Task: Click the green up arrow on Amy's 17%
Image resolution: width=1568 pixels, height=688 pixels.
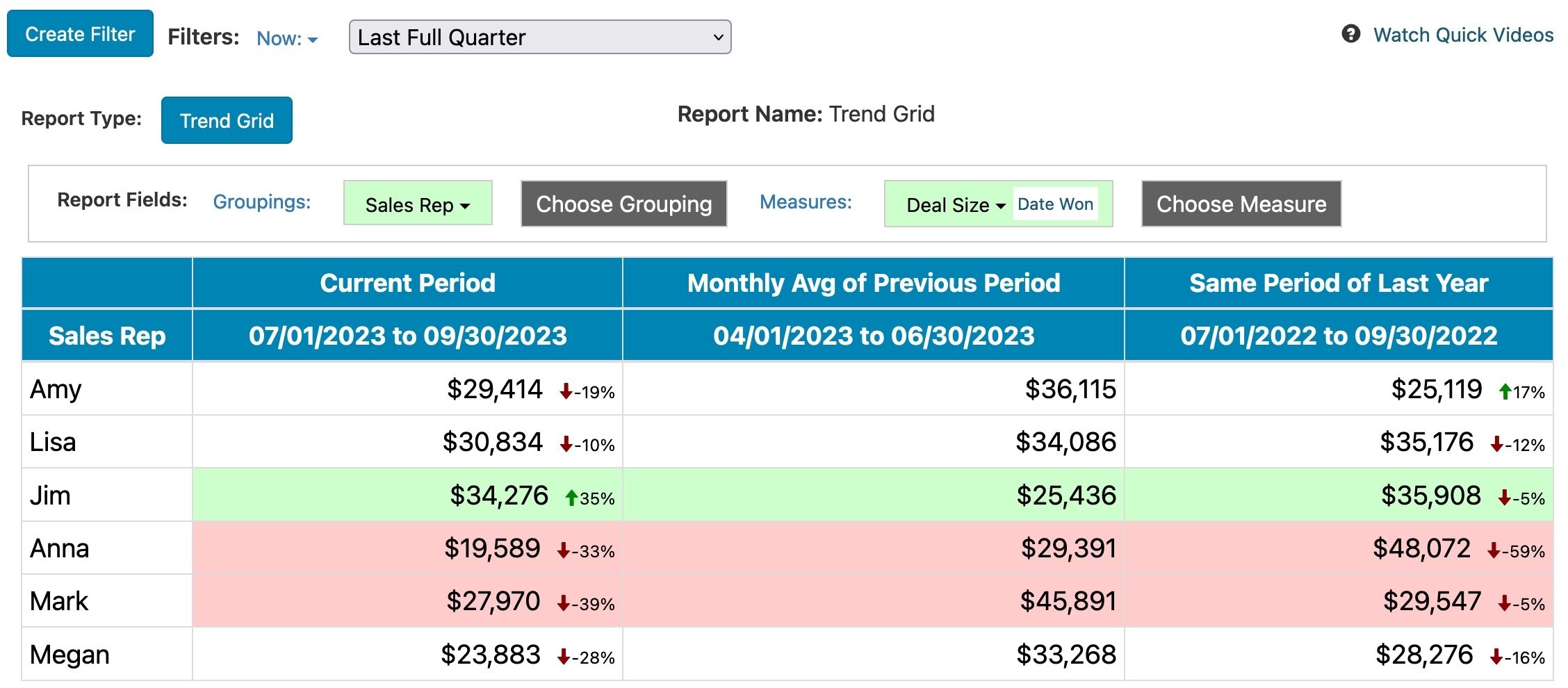Action: coord(1504,391)
